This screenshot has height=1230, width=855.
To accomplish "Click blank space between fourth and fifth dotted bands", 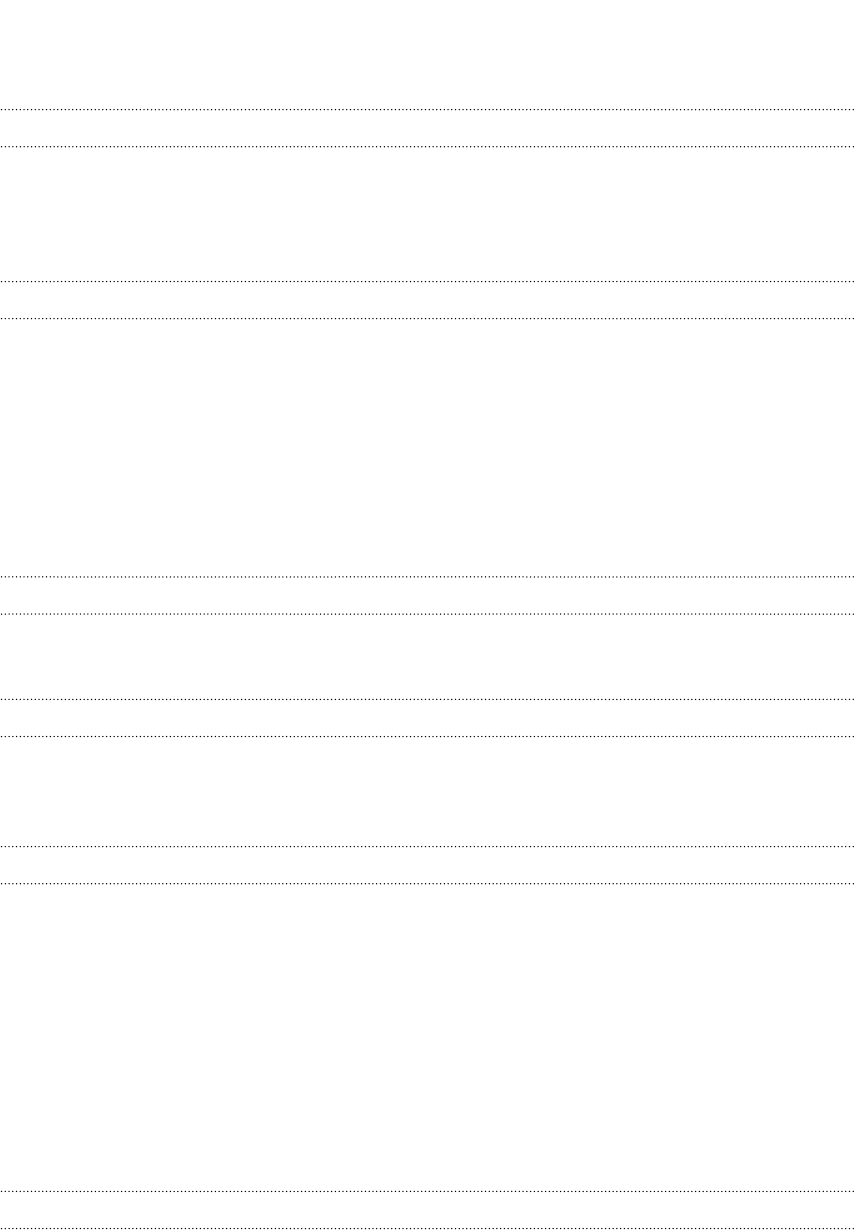I will point(427,792).
